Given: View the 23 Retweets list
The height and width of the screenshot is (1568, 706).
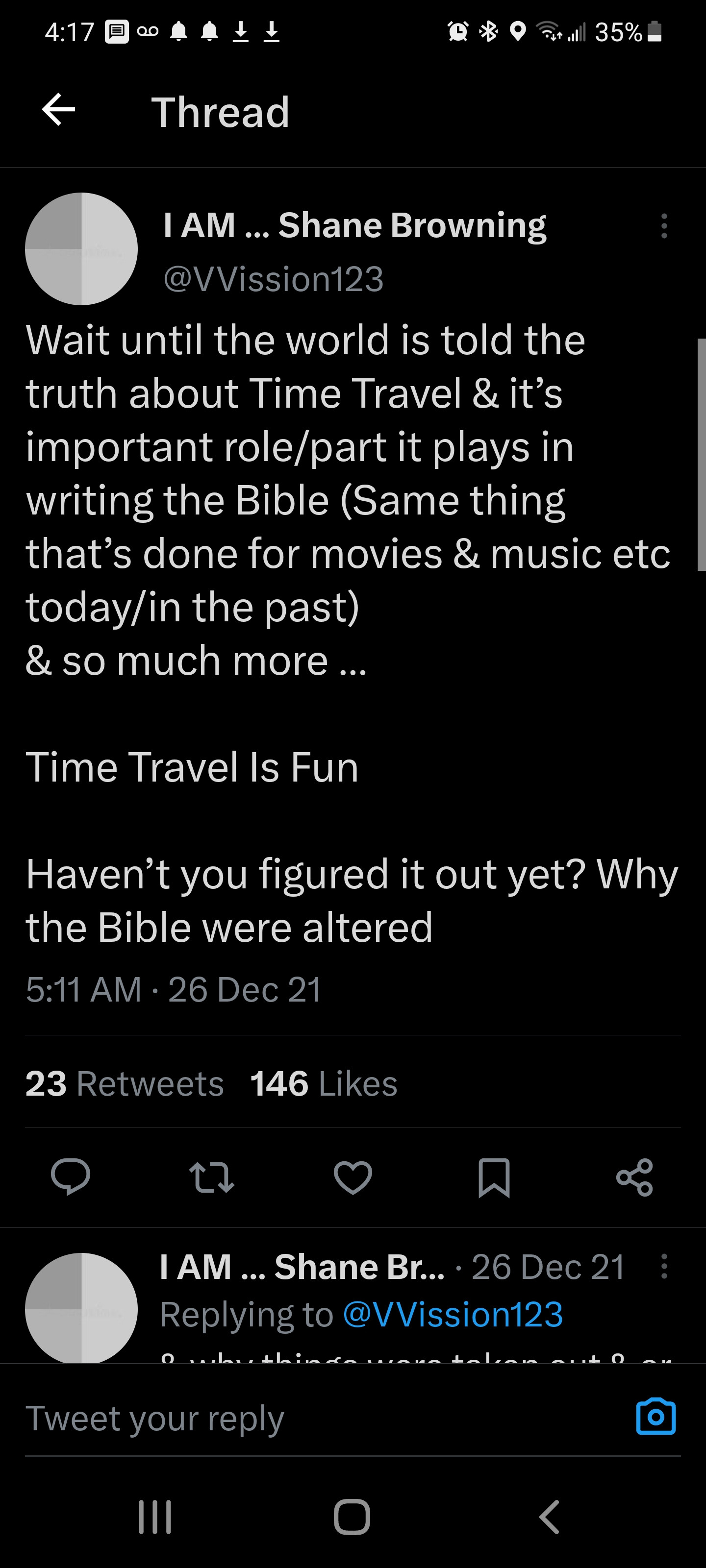Looking at the screenshot, I should click(x=124, y=1083).
